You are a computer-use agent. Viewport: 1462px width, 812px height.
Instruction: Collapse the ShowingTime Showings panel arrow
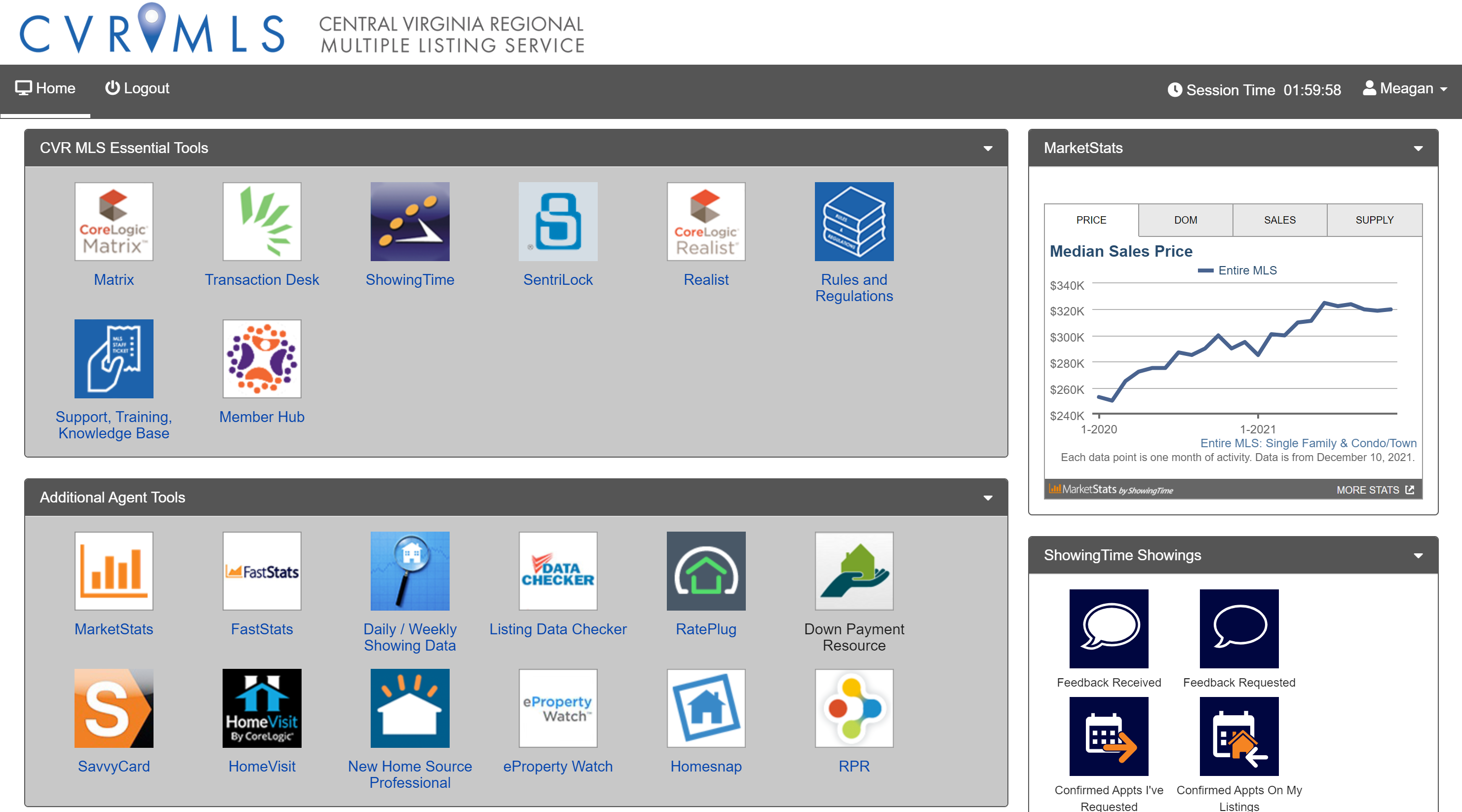[1418, 556]
